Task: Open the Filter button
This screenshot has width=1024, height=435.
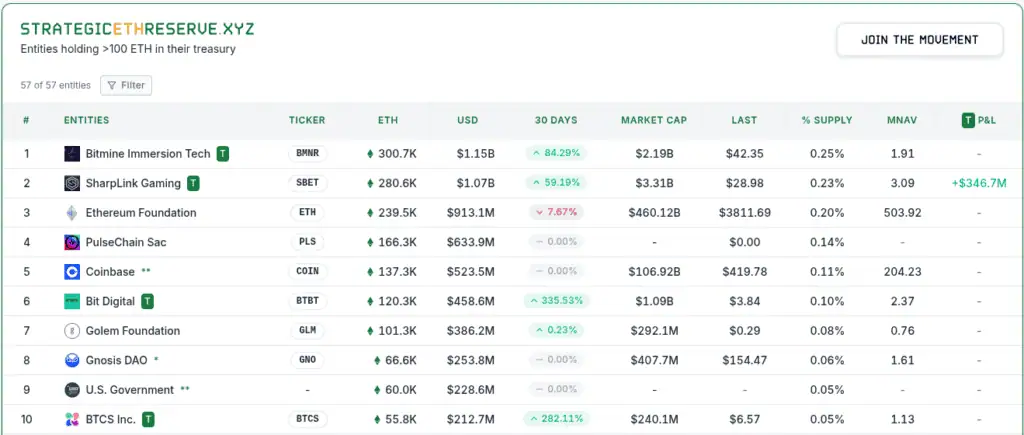Action: point(126,86)
